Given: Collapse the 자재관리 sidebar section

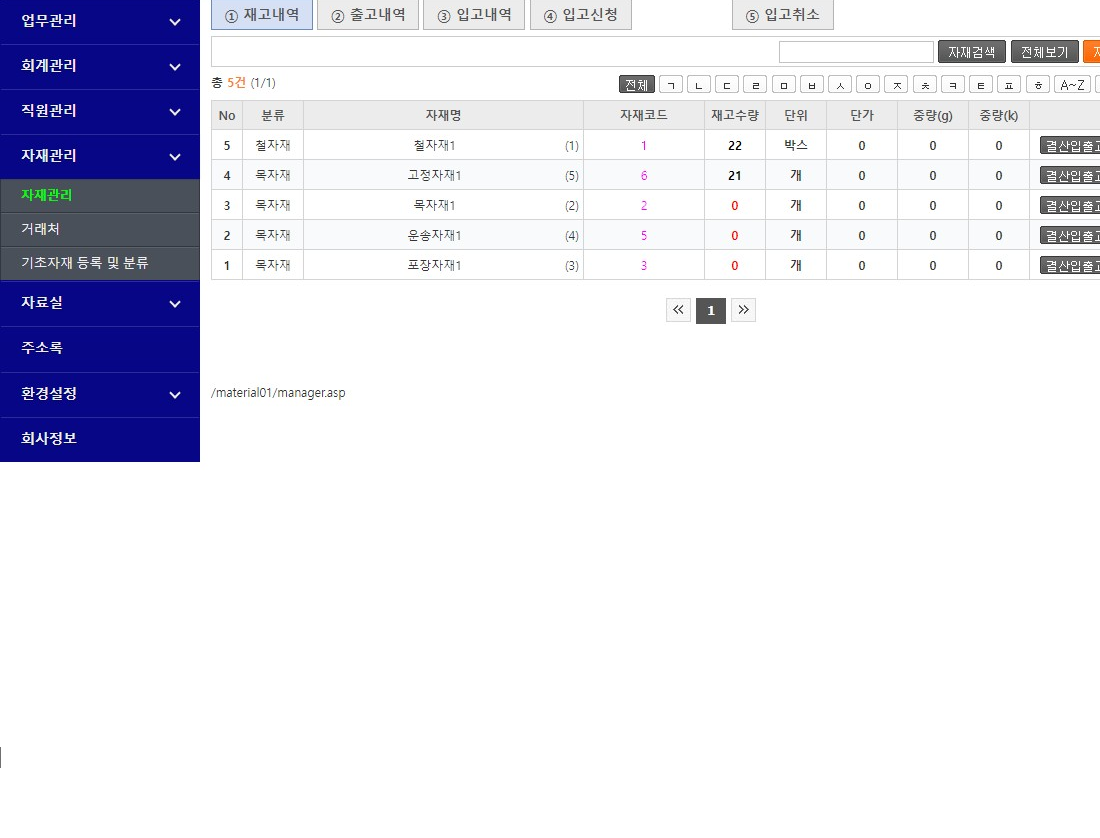Looking at the screenshot, I should tap(100, 156).
